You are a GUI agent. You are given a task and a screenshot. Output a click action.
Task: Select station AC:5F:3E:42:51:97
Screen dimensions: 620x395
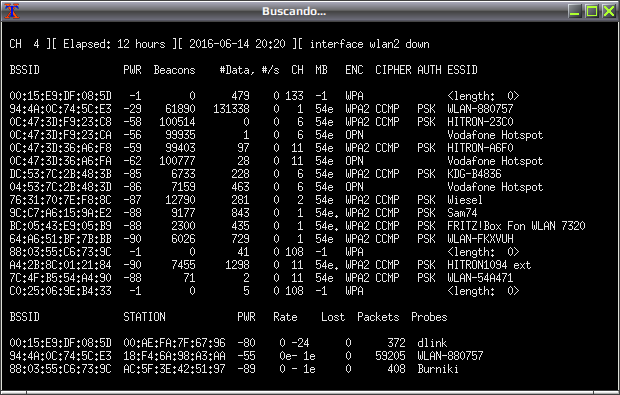point(174,369)
